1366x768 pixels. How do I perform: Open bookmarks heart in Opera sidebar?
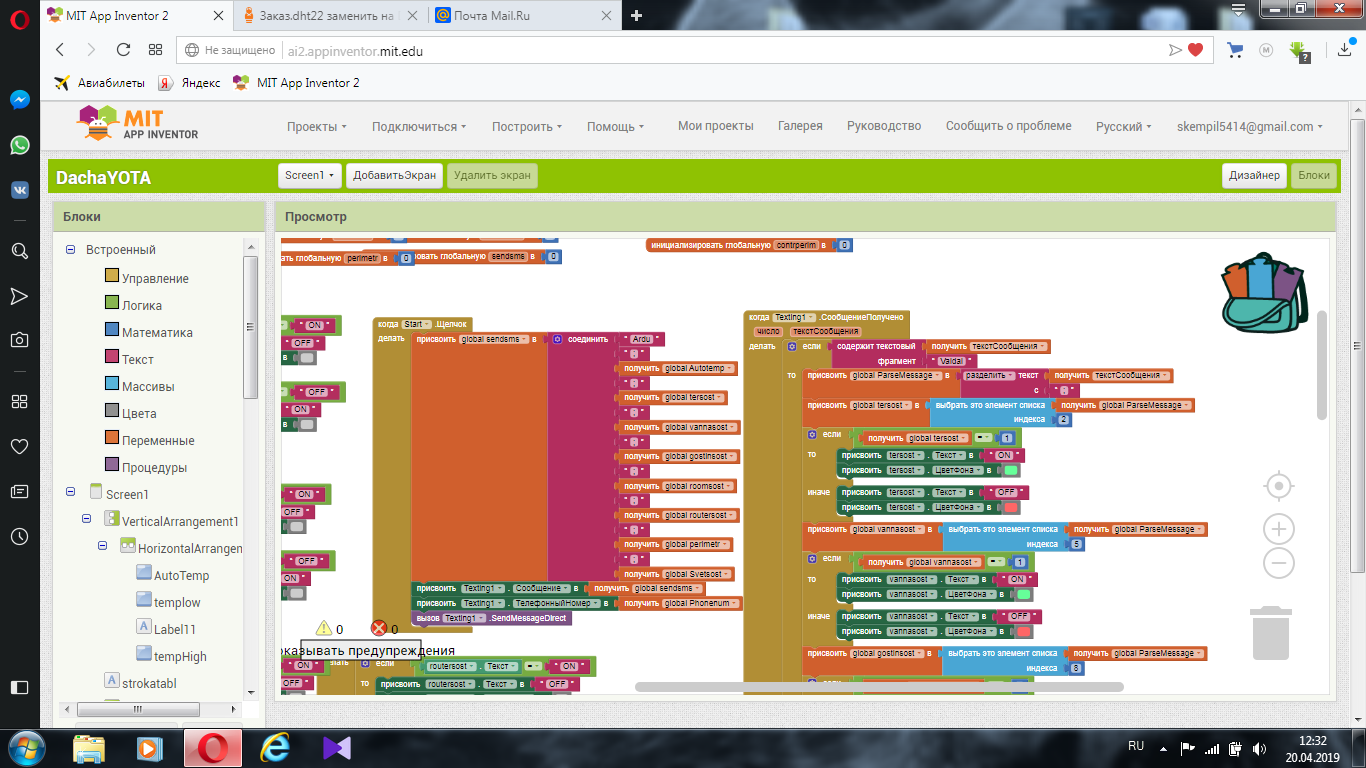tap(19, 446)
